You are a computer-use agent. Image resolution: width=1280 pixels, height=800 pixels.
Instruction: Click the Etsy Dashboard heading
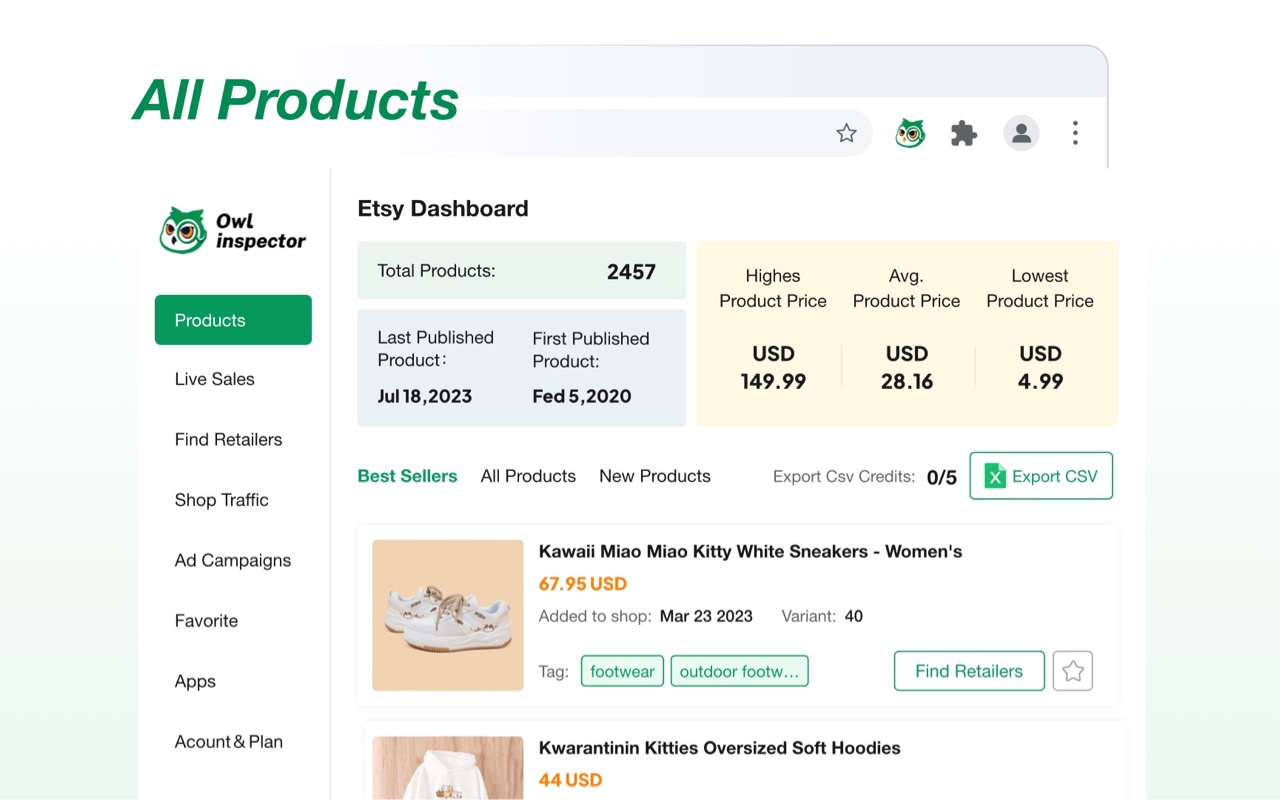click(443, 208)
